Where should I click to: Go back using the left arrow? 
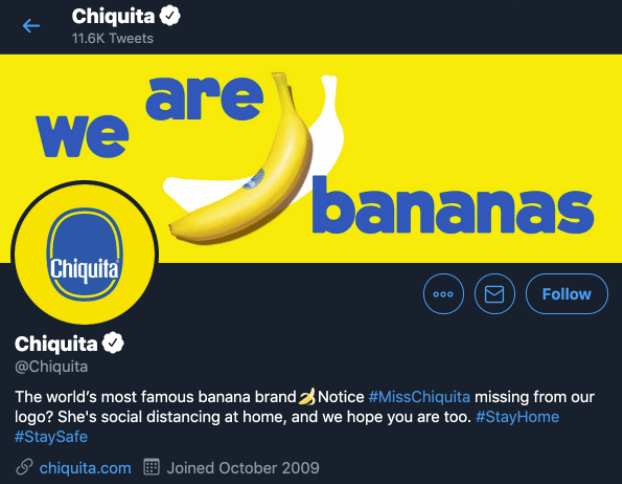click(31, 26)
